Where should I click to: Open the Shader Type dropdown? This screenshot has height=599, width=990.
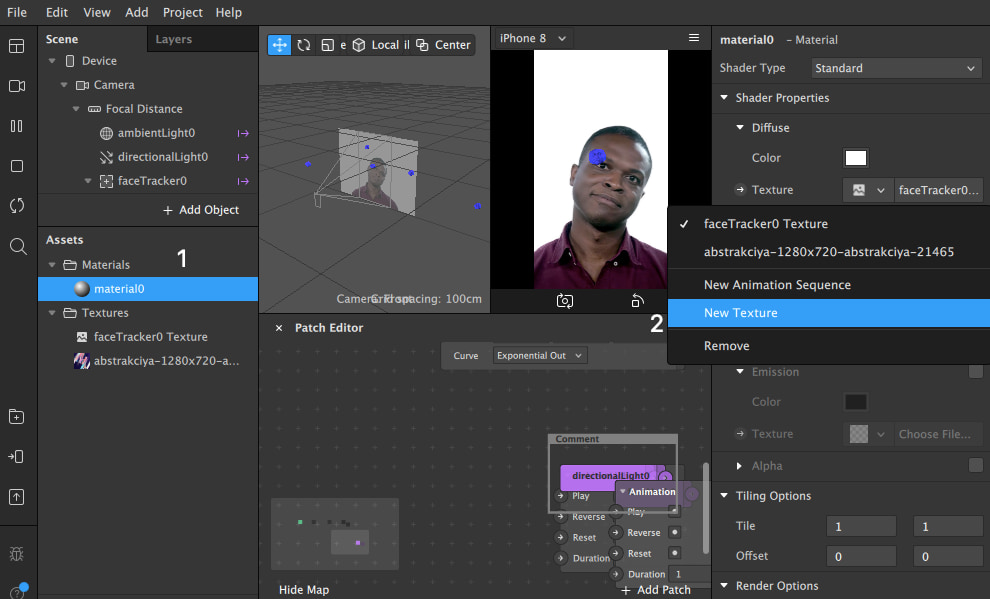coord(895,68)
